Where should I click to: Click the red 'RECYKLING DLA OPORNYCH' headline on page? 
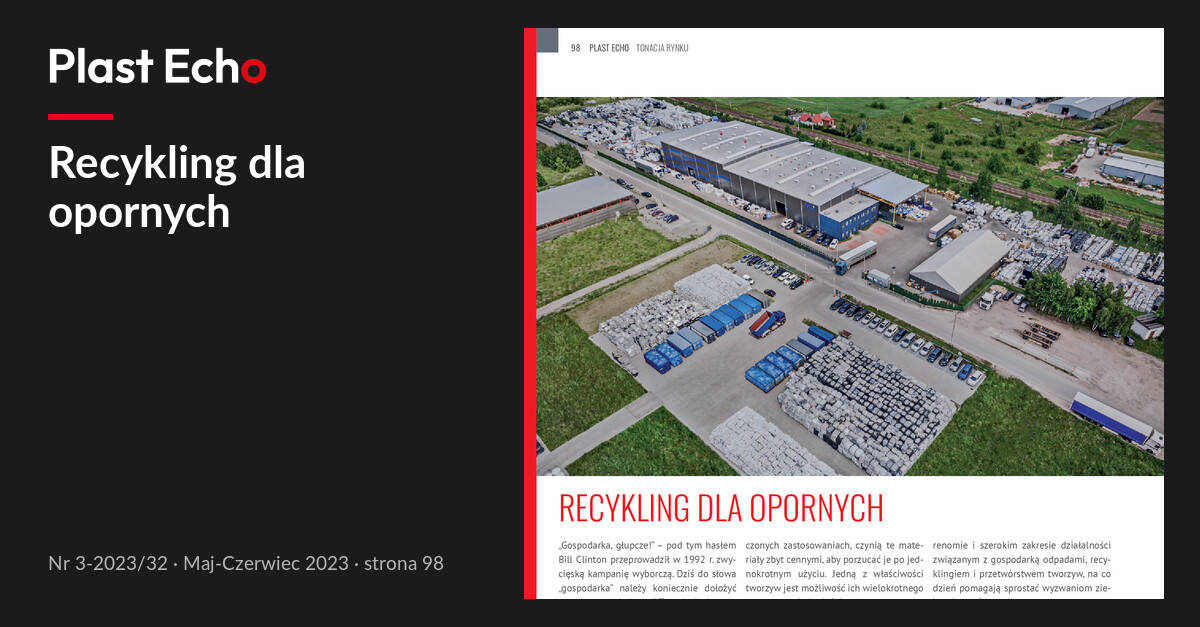720,508
